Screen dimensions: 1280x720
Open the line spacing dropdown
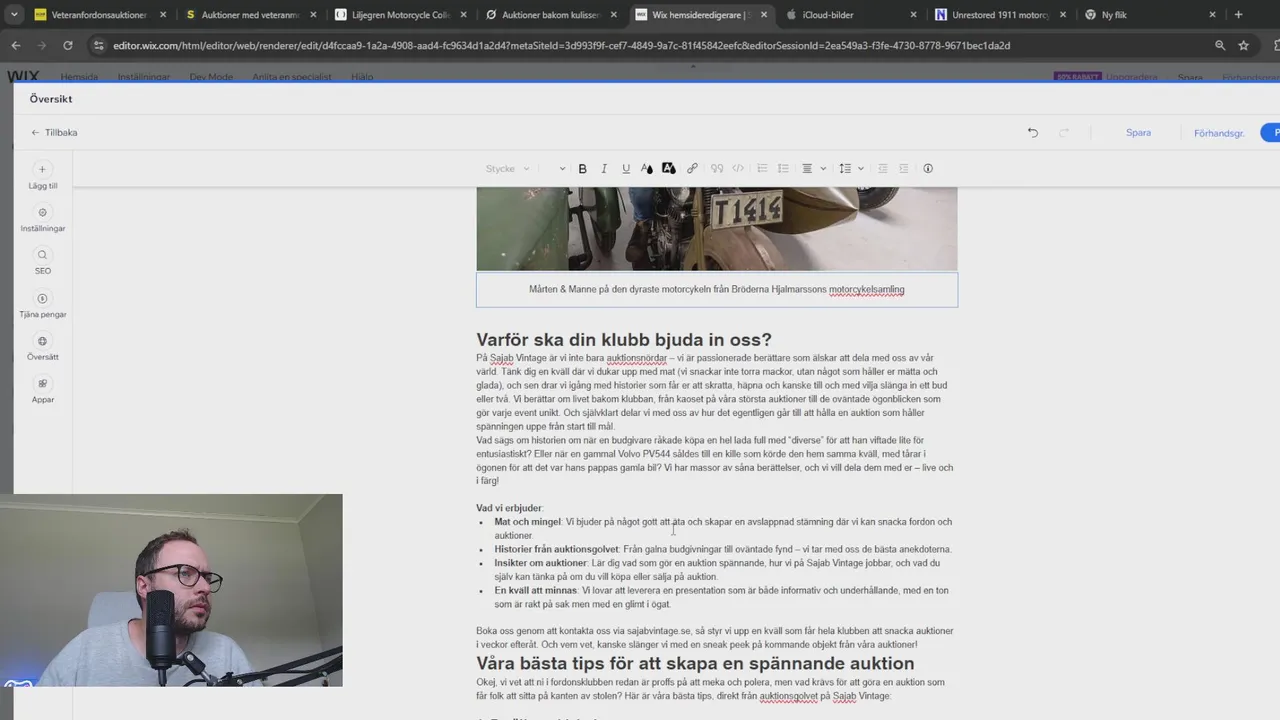[850, 169]
